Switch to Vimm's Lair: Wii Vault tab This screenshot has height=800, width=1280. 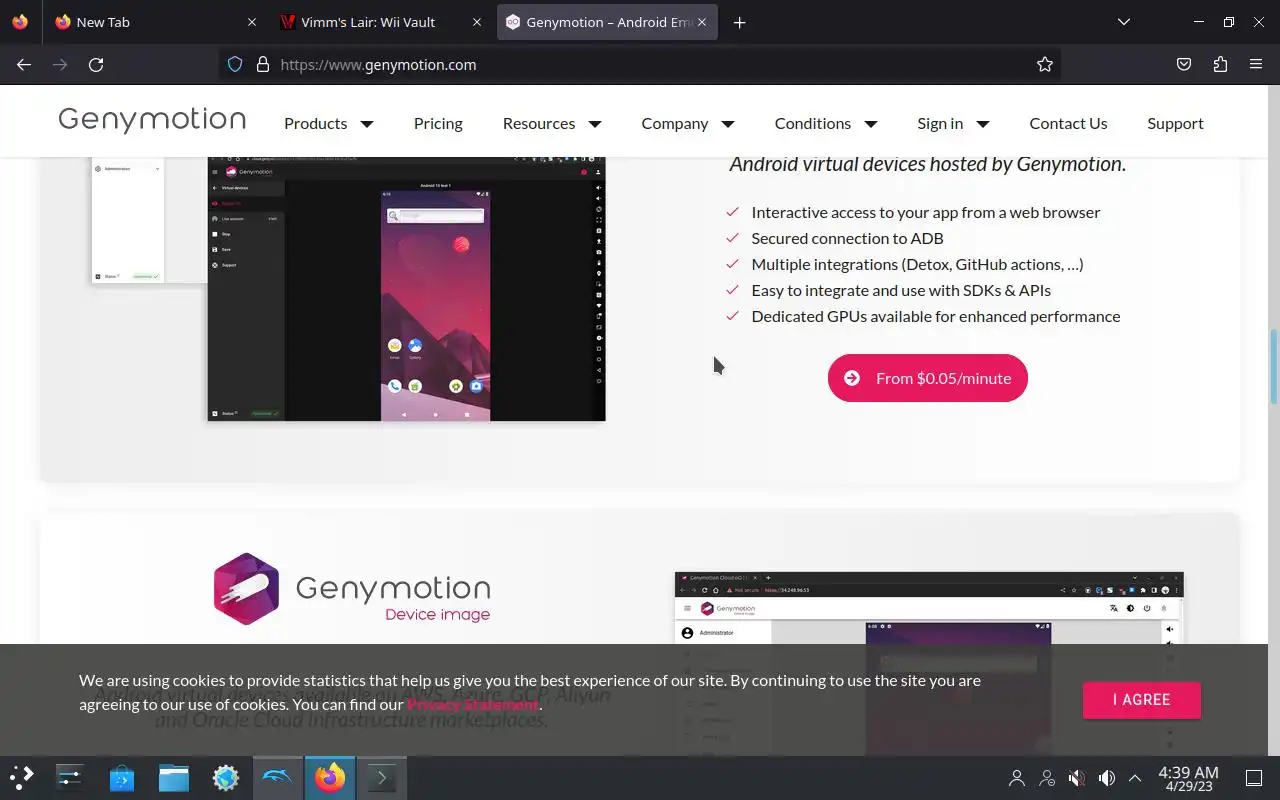(x=380, y=22)
